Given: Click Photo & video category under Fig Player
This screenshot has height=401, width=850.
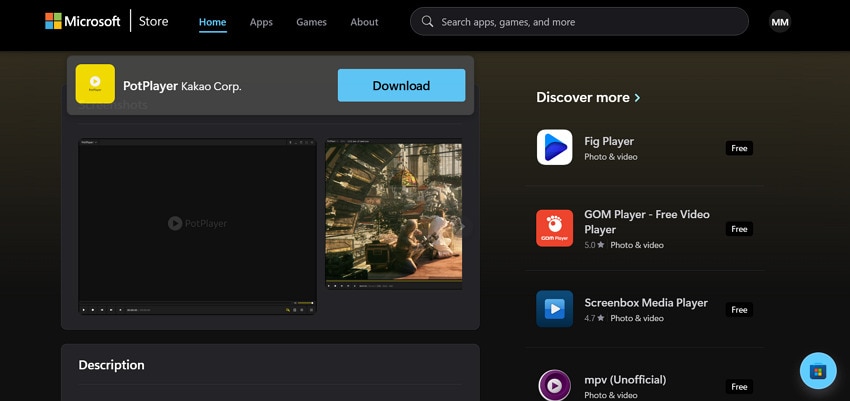Looking at the screenshot, I should 610,157.
